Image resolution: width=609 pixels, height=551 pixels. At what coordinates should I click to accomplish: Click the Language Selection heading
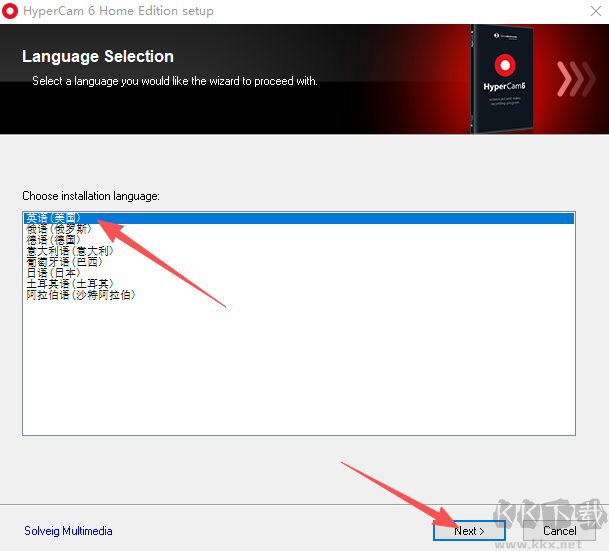tap(98, 56)
